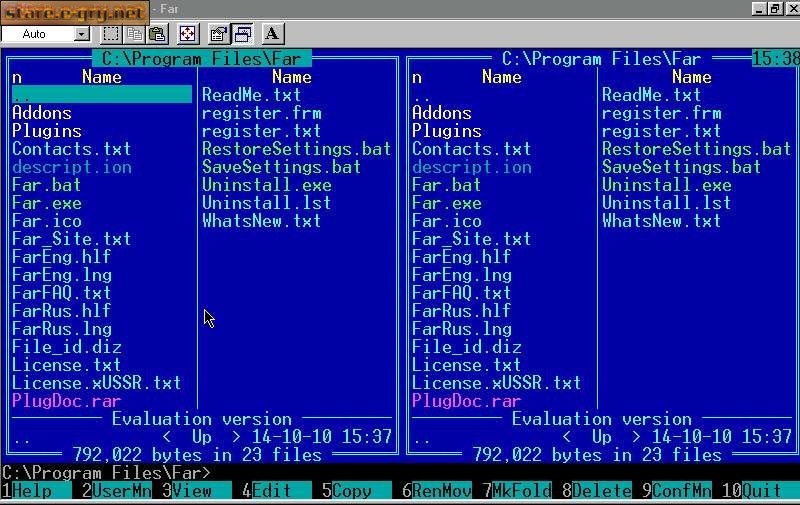This screenshot has width=800, height=505.
Task: Select the highlighted '..' entry in the left panel
Action: pyautogui.click(x=102, y=95)
